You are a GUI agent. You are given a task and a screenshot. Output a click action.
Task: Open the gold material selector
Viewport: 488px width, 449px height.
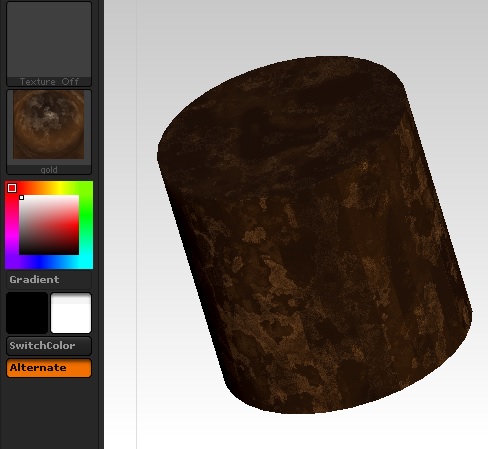49,132
